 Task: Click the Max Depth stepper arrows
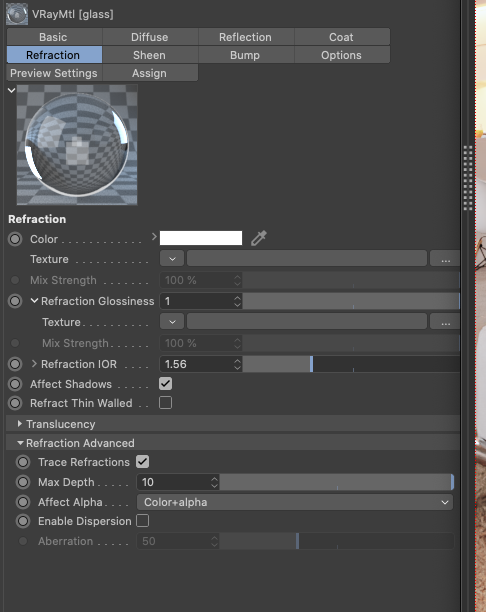pyautogui.click(x=214, y=482)
